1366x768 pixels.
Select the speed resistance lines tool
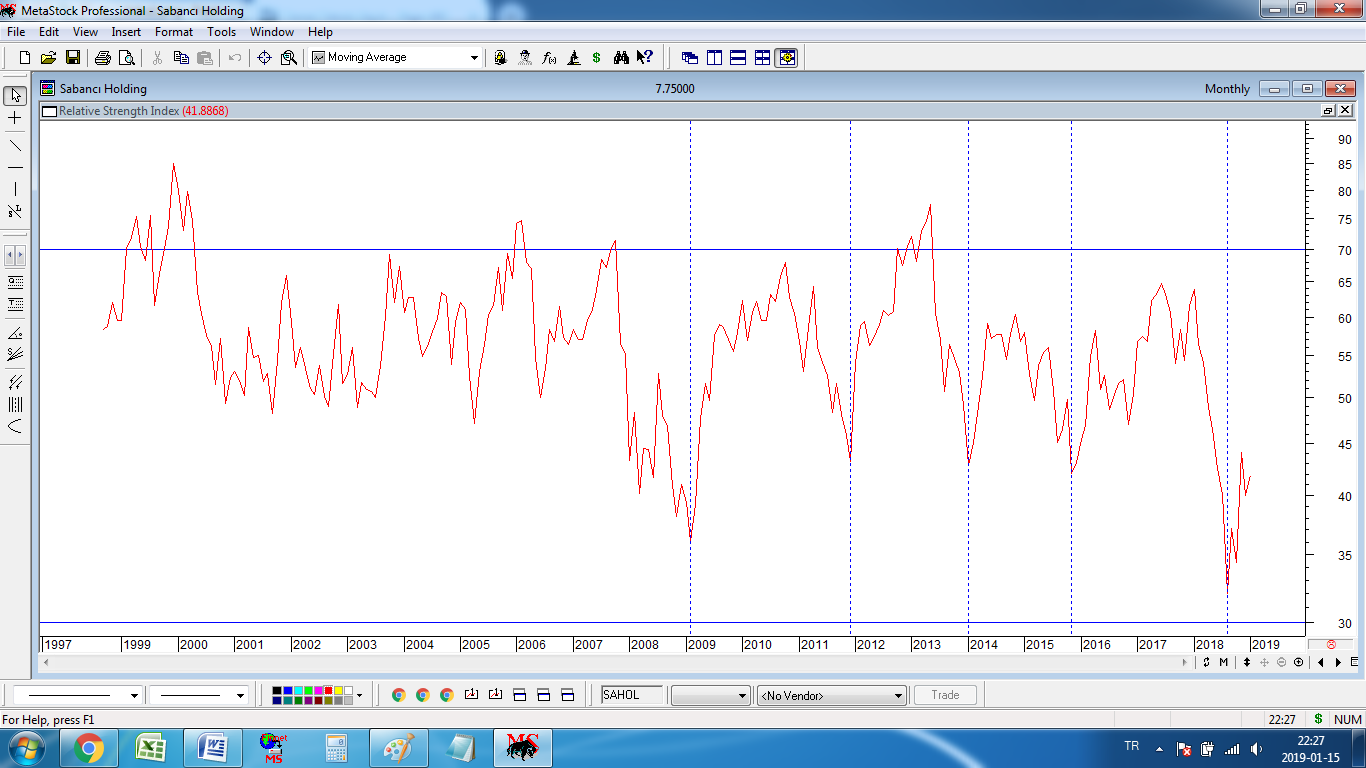point(15,355)
